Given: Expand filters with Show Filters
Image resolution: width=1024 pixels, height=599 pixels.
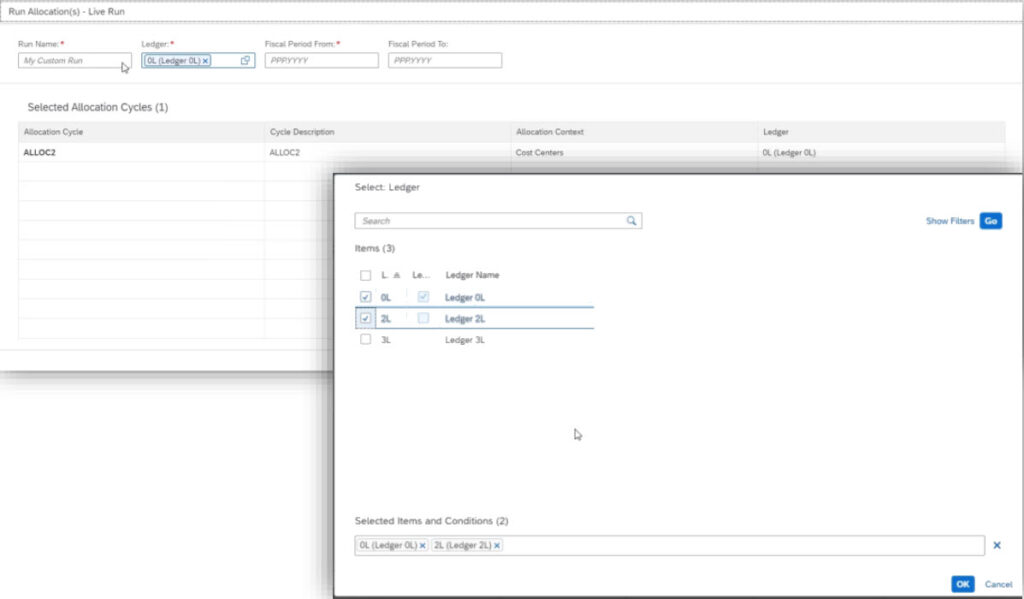Looking at the screenshot, I should [949, 221].
